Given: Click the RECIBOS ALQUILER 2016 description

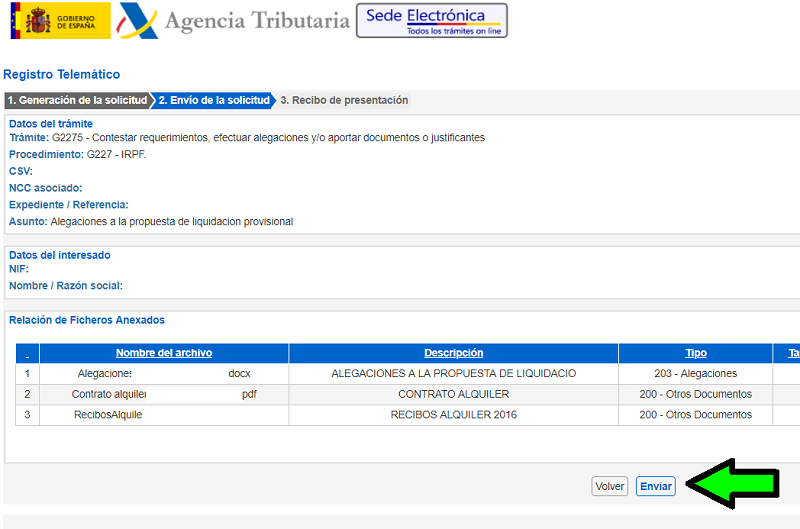Looking at the screenshot, I should click(453, 414).
